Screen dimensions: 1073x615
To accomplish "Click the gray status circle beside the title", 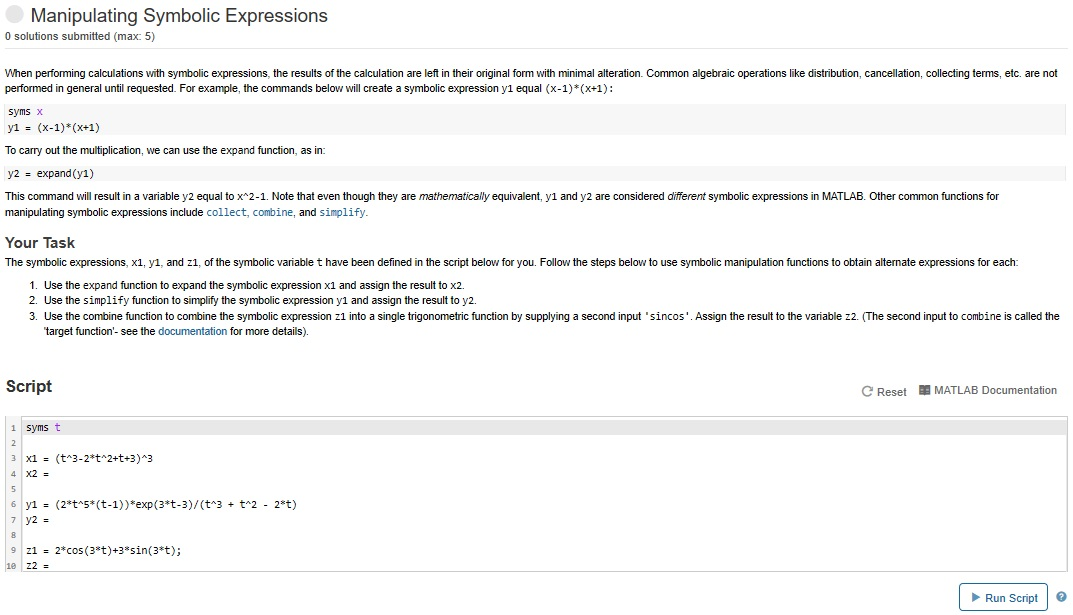I will 14,15.
